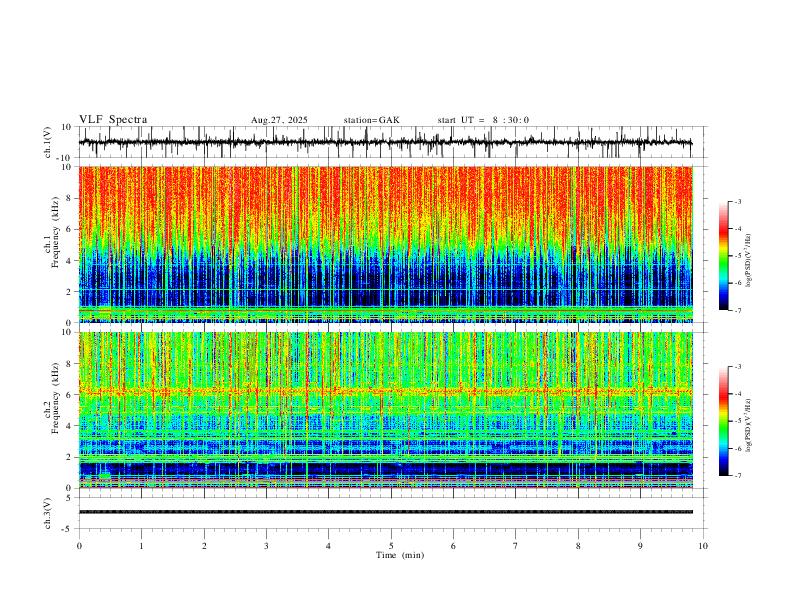
Task: Click the "5" tick on ch.3(V) axis
Action: pyautogui.click(x=69, y=498)
